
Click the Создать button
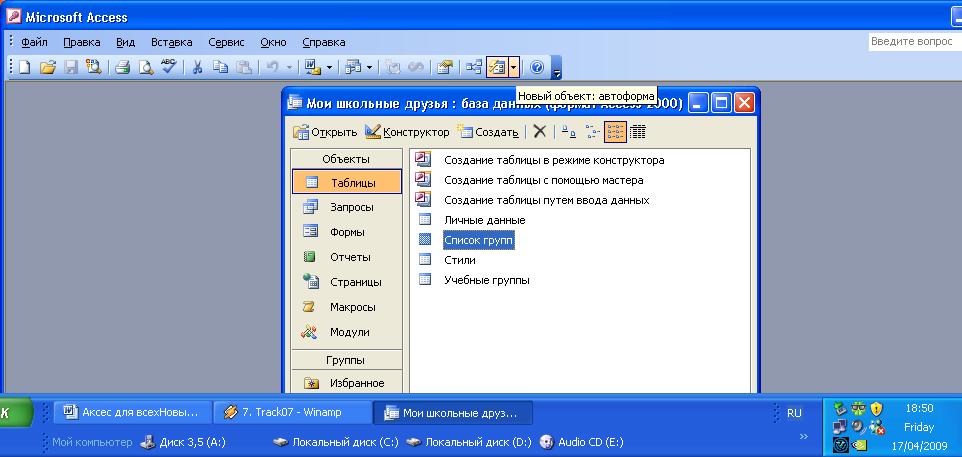pyautogui.click(x=490, y=132)
